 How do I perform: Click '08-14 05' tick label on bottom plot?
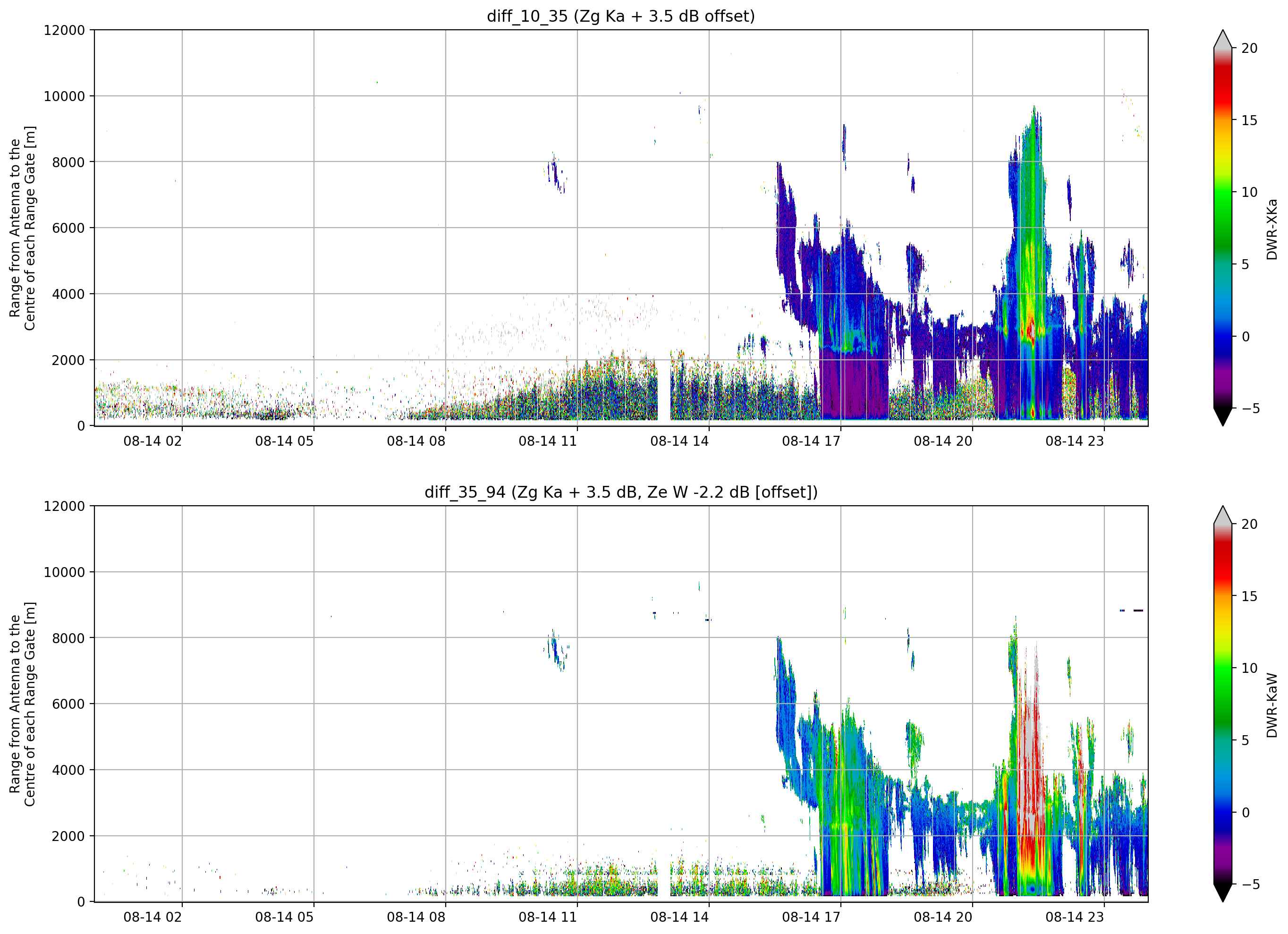tap(285, 917)
